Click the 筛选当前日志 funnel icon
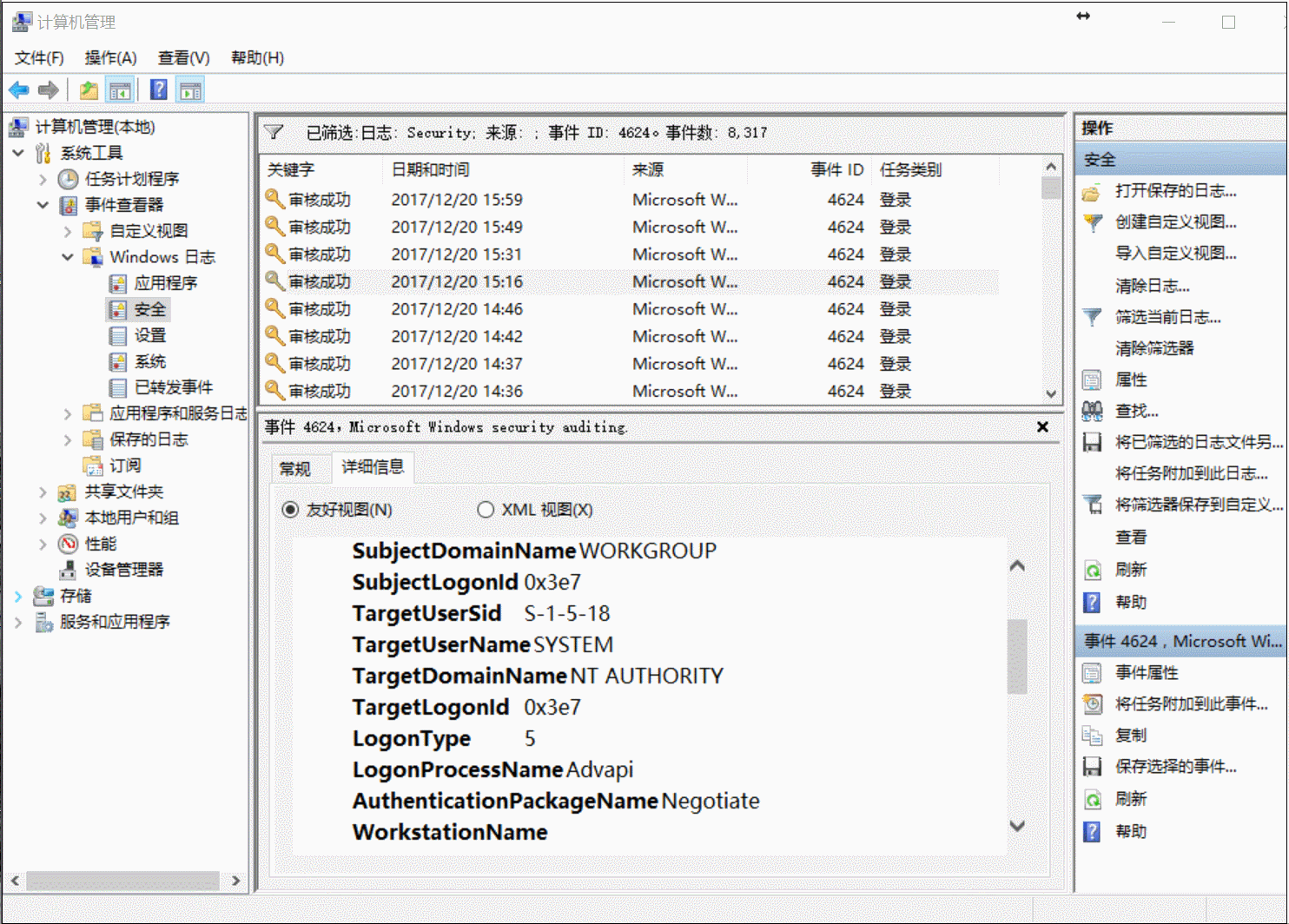This screenshot has height=924, width=1289. pos(1092,317)
